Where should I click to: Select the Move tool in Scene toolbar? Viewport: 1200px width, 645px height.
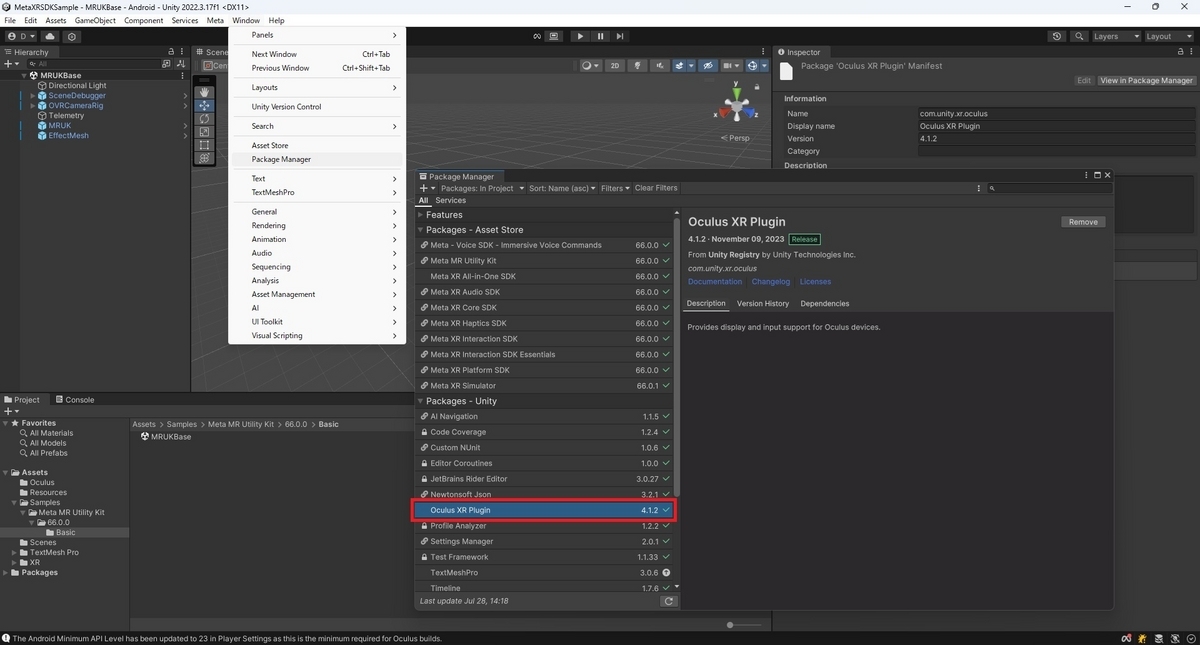coord(204,105)
